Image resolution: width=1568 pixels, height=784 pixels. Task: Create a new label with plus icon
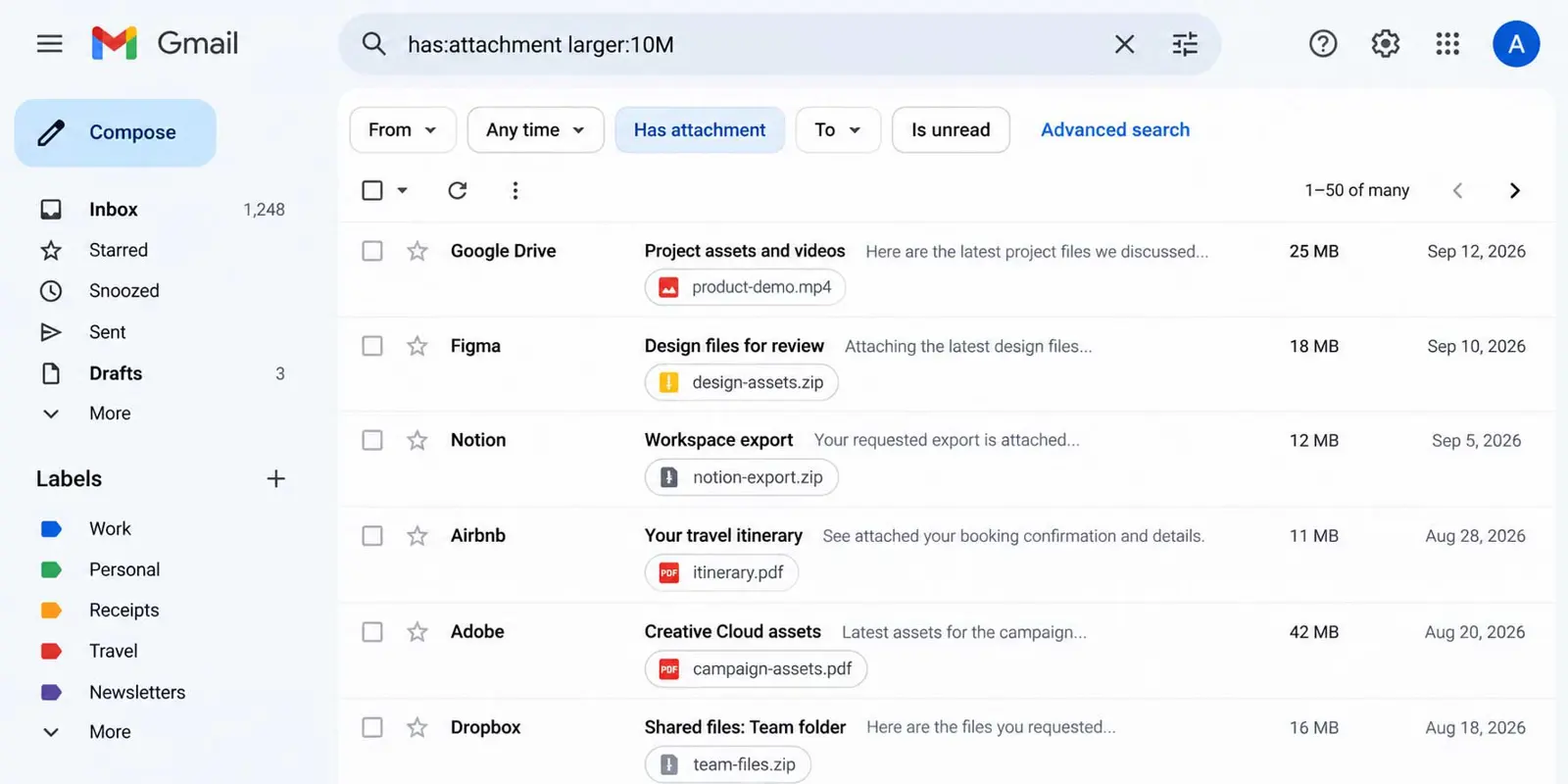point(275,478)
